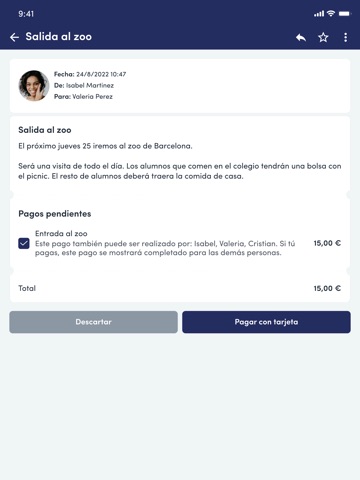Tap the 9:41 clock in status bar

[26, 14]
